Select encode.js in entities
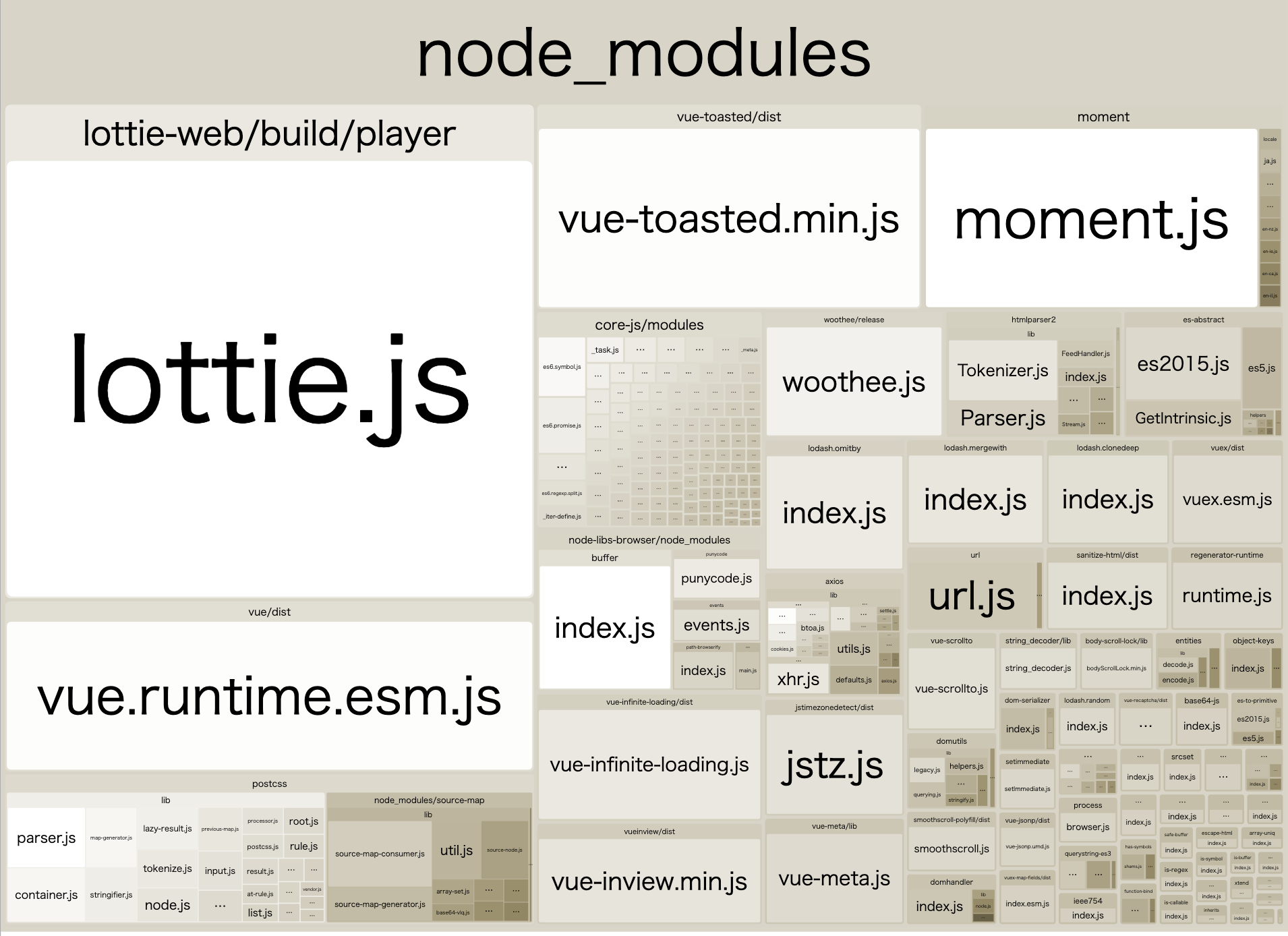Image resolution: width=1288 pixels, height=936 pixels. (1178, 680)
